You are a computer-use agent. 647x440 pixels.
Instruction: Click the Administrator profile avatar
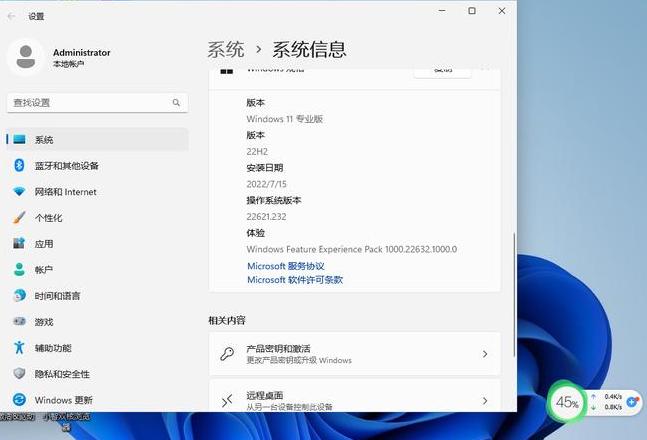click(26, 57)
